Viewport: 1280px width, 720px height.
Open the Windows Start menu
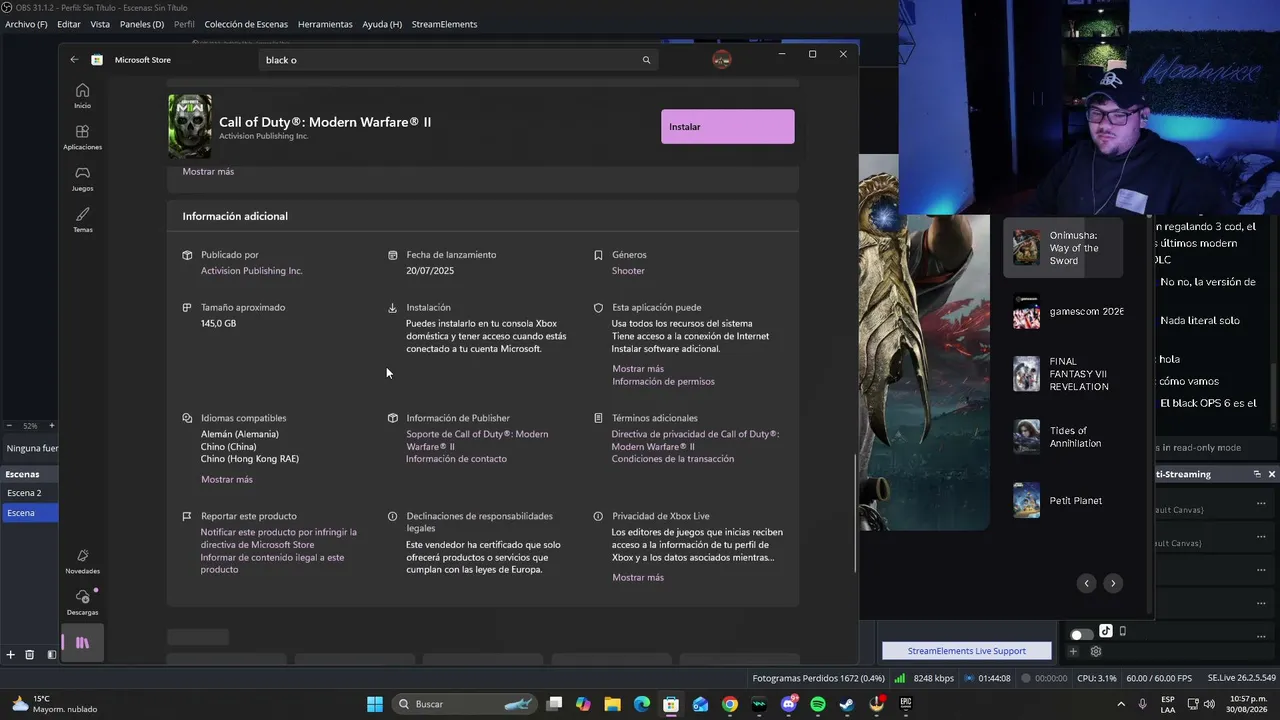(x=375, y=704)
